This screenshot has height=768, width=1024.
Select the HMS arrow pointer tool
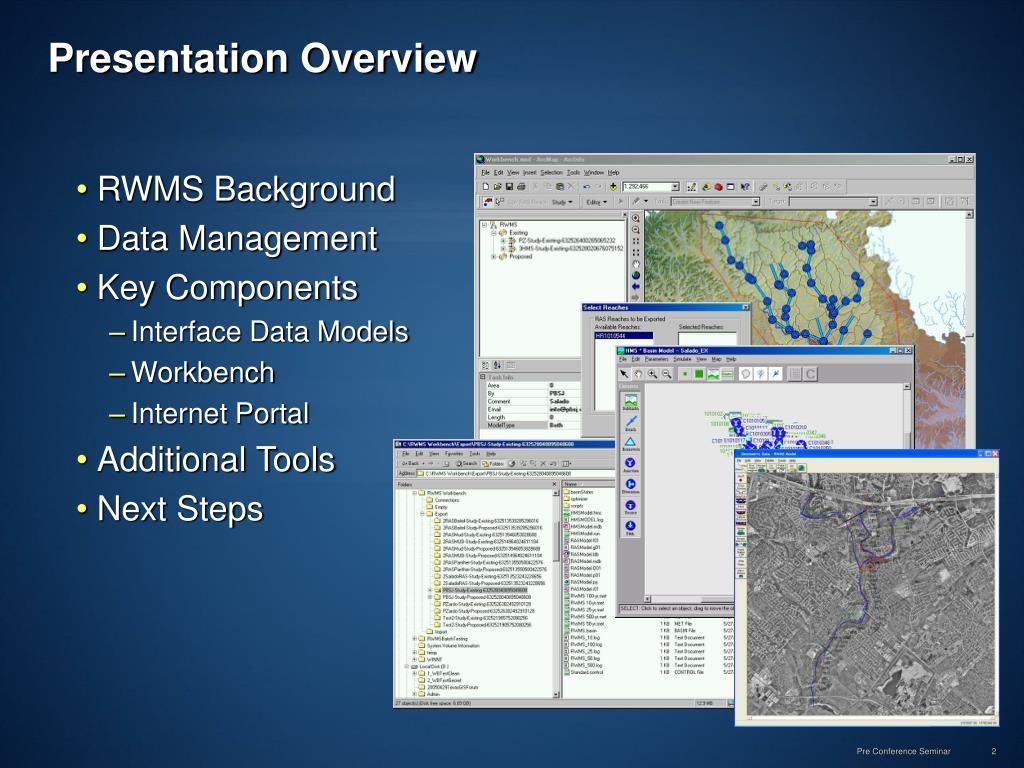pos(624,374)
